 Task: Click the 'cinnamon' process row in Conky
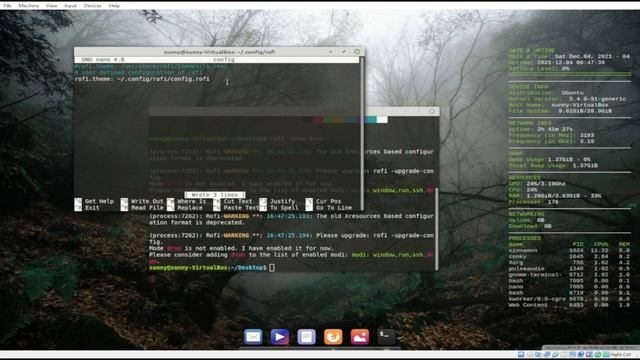(569, 251)
